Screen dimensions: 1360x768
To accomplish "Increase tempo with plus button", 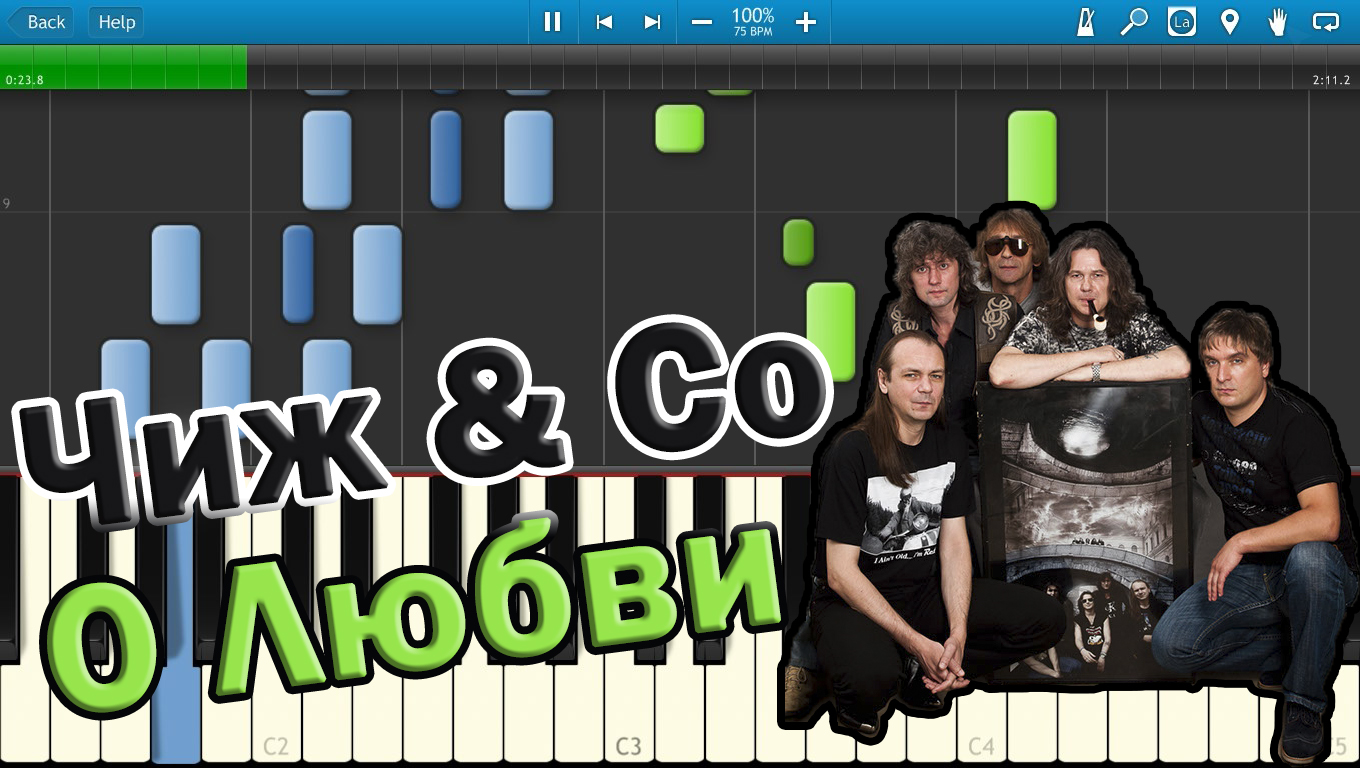I will tap(806, 22).
